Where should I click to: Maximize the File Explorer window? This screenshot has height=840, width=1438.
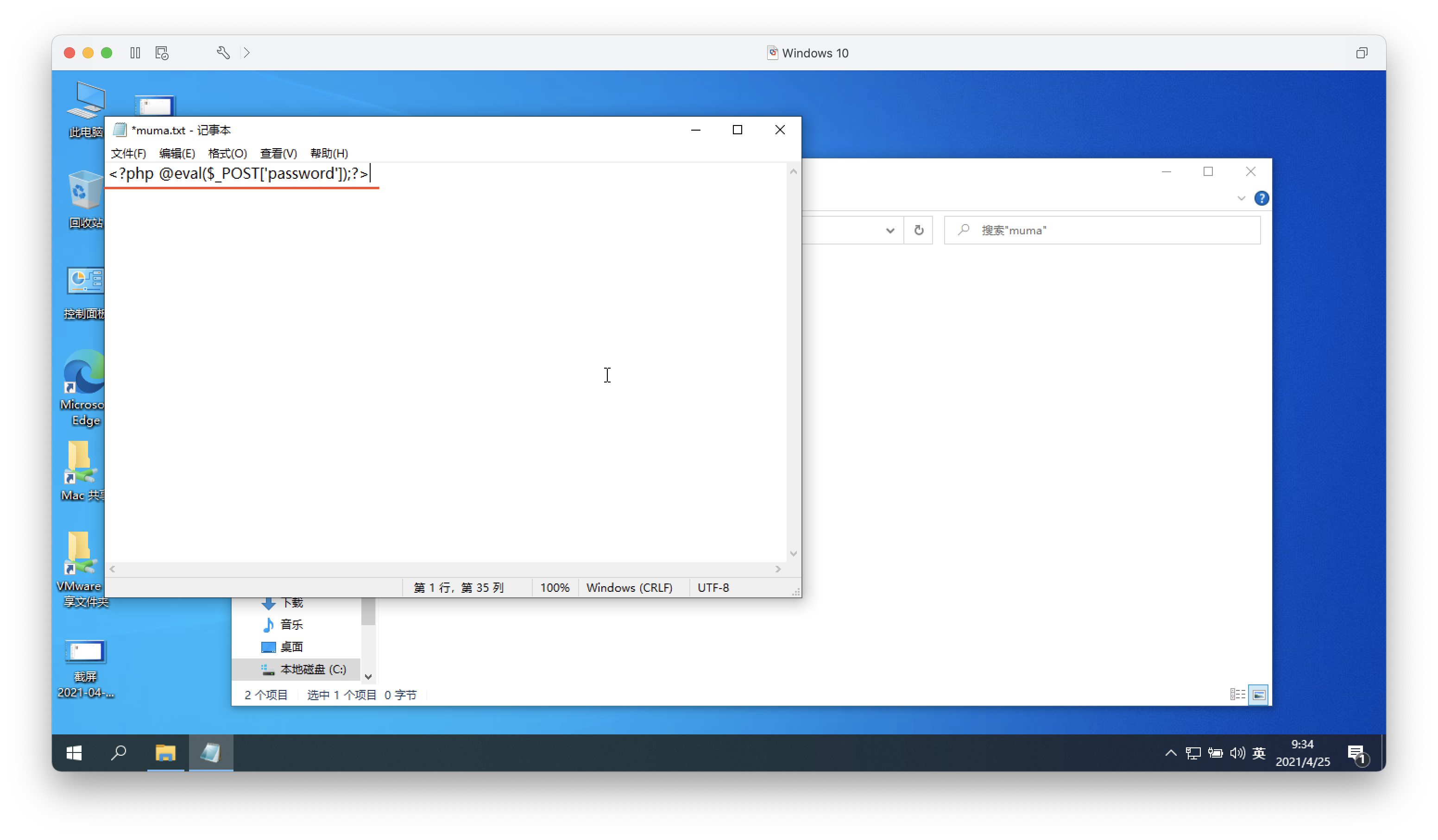pyautogui.click(x=1208, y=172)
